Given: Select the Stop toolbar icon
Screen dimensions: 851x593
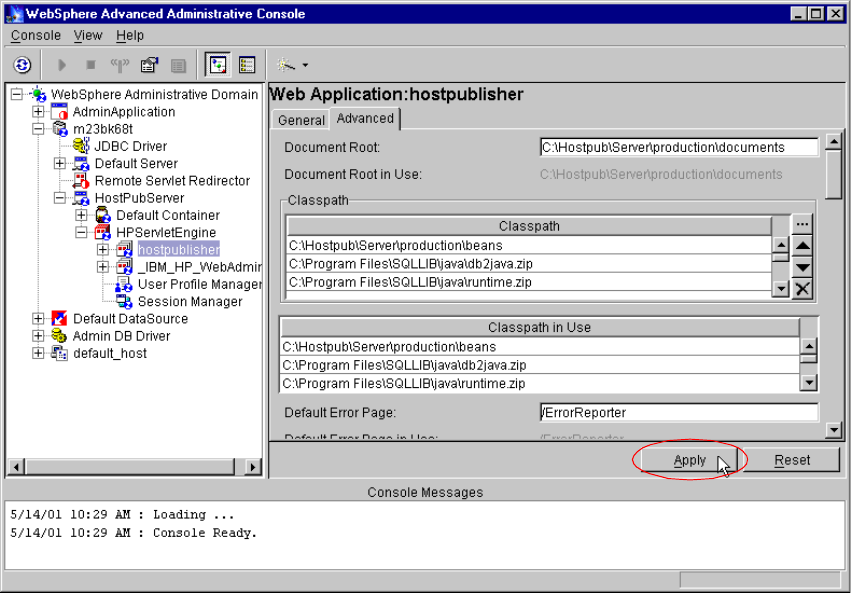Looking at the screenshot, I should point(91,64).
